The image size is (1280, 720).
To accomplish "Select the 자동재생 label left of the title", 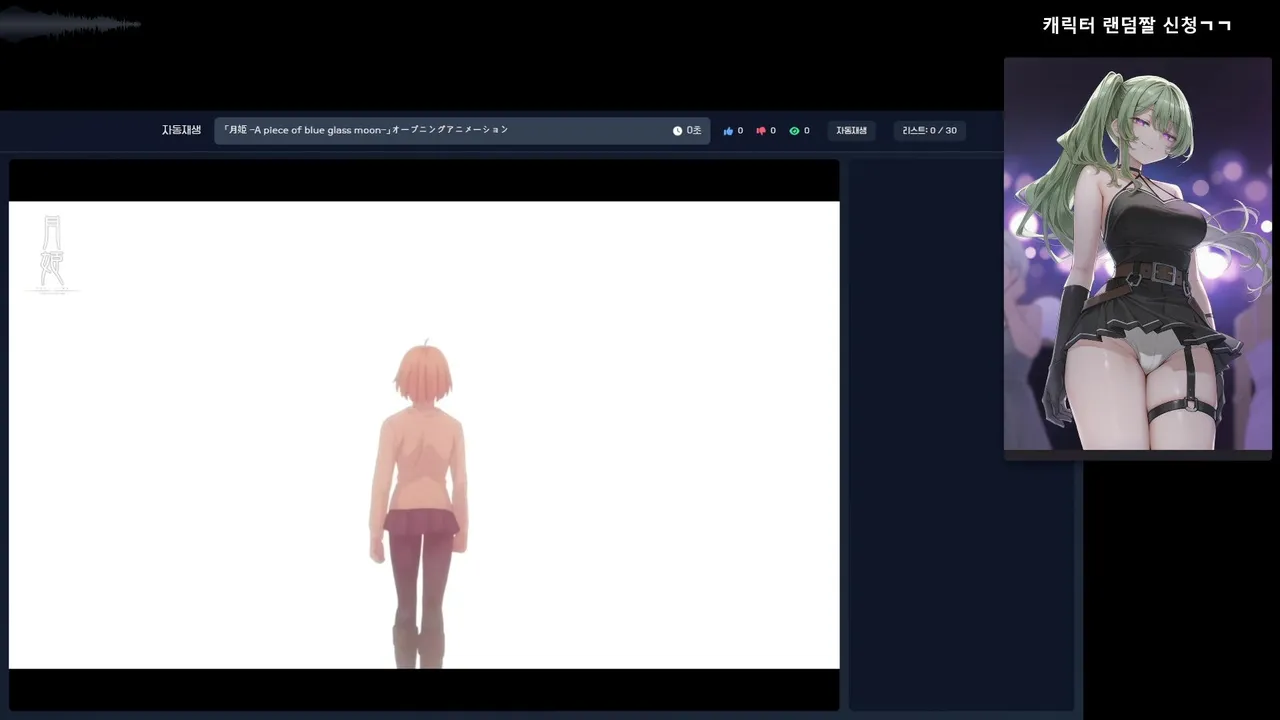I will tap(181, 130).
